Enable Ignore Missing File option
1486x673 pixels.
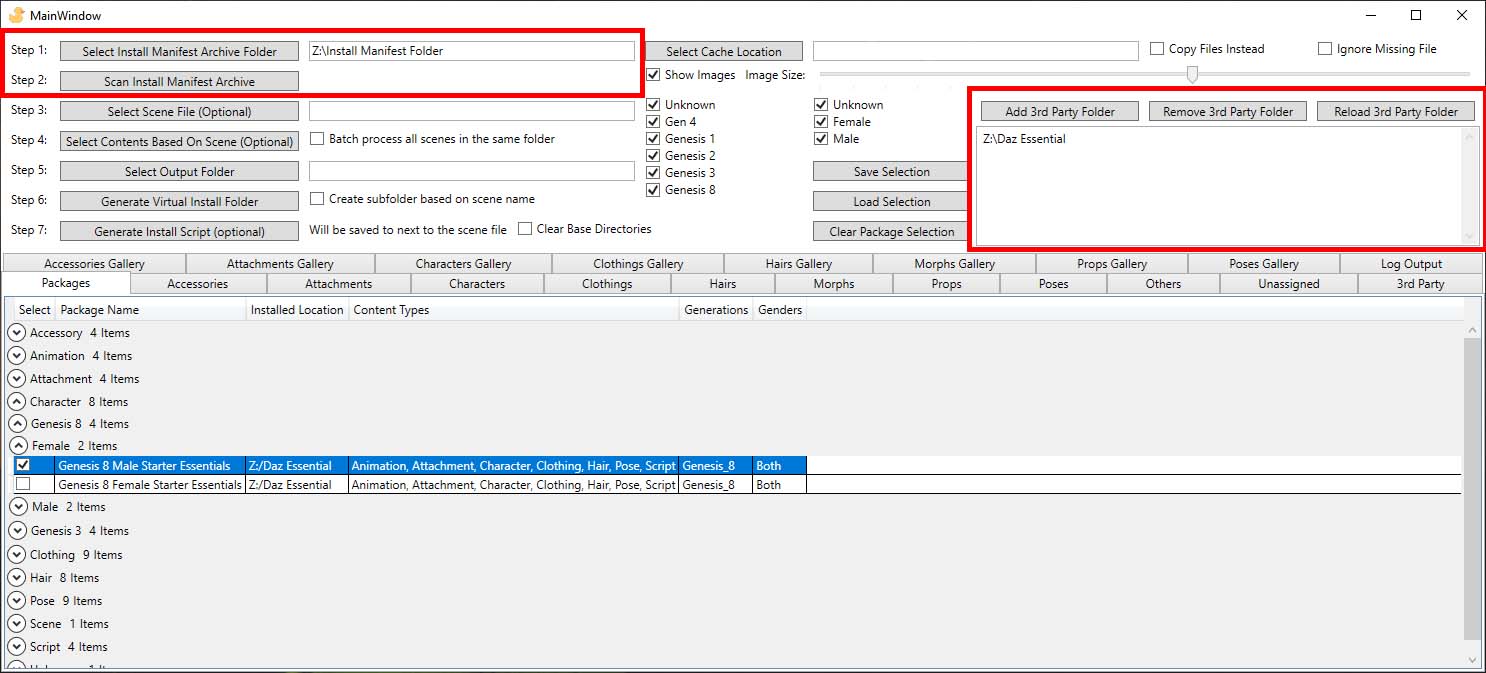[x=1325, y=48]
